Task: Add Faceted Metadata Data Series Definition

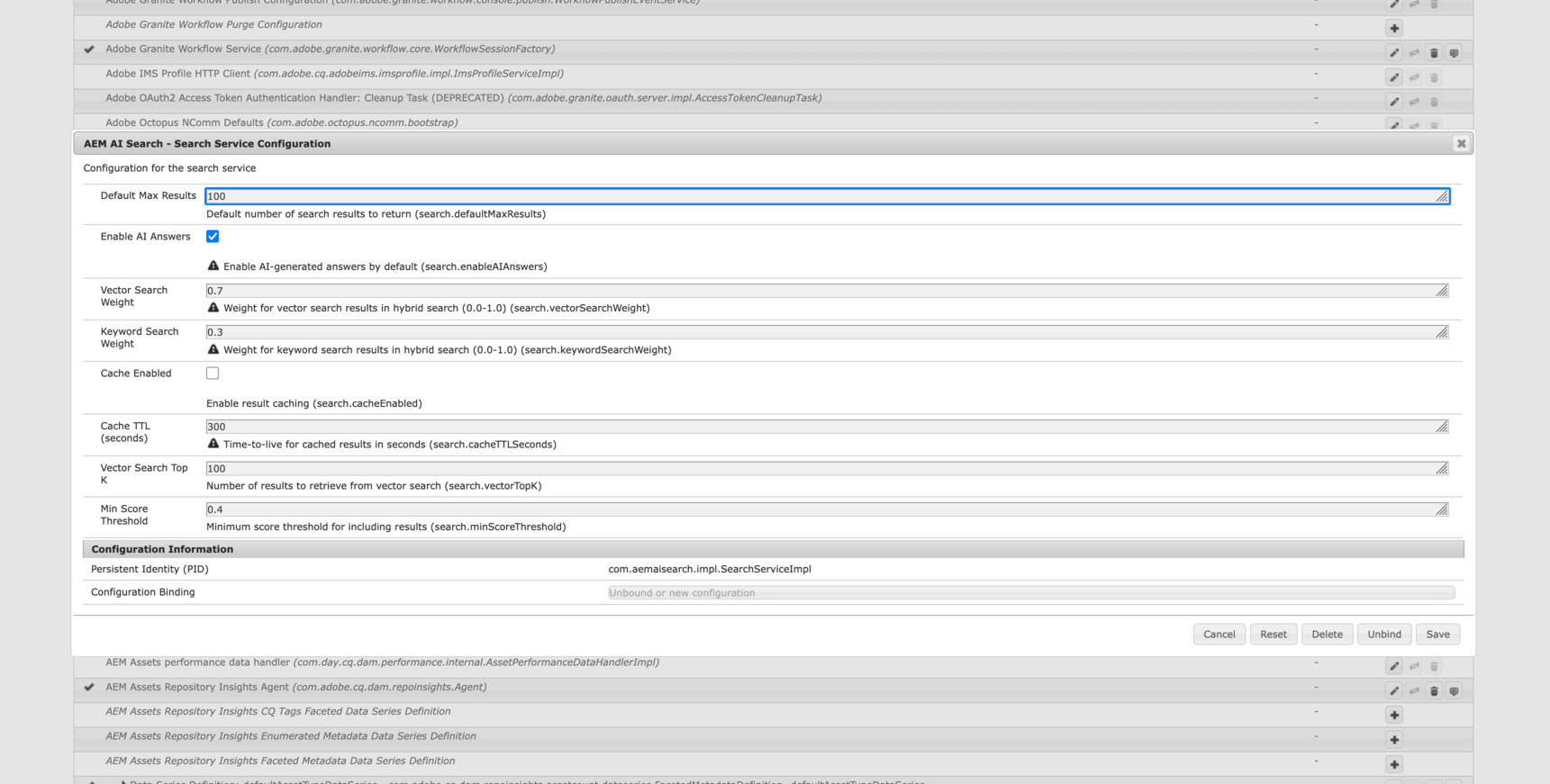Action: 1394,764
